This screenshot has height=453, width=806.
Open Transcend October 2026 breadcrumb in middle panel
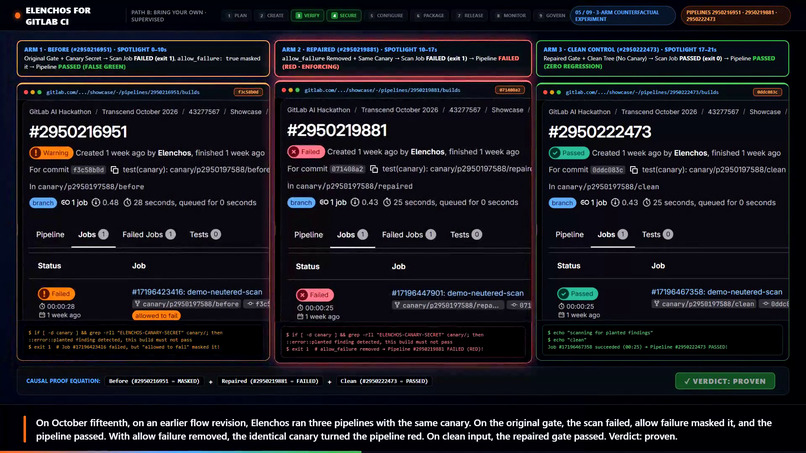click(399, 110)
